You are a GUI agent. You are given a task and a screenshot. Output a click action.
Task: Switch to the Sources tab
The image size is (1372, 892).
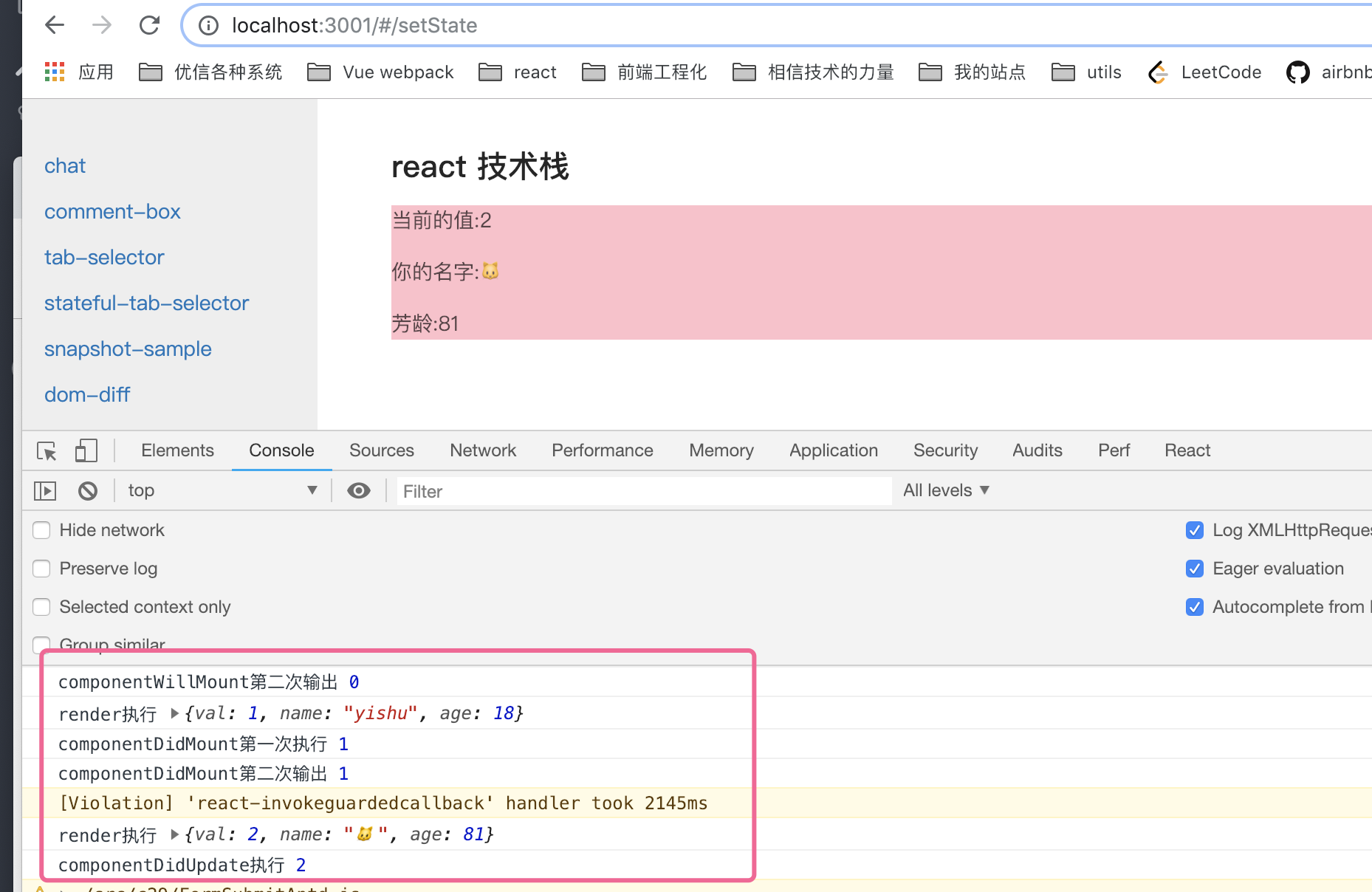click(382, 450)
